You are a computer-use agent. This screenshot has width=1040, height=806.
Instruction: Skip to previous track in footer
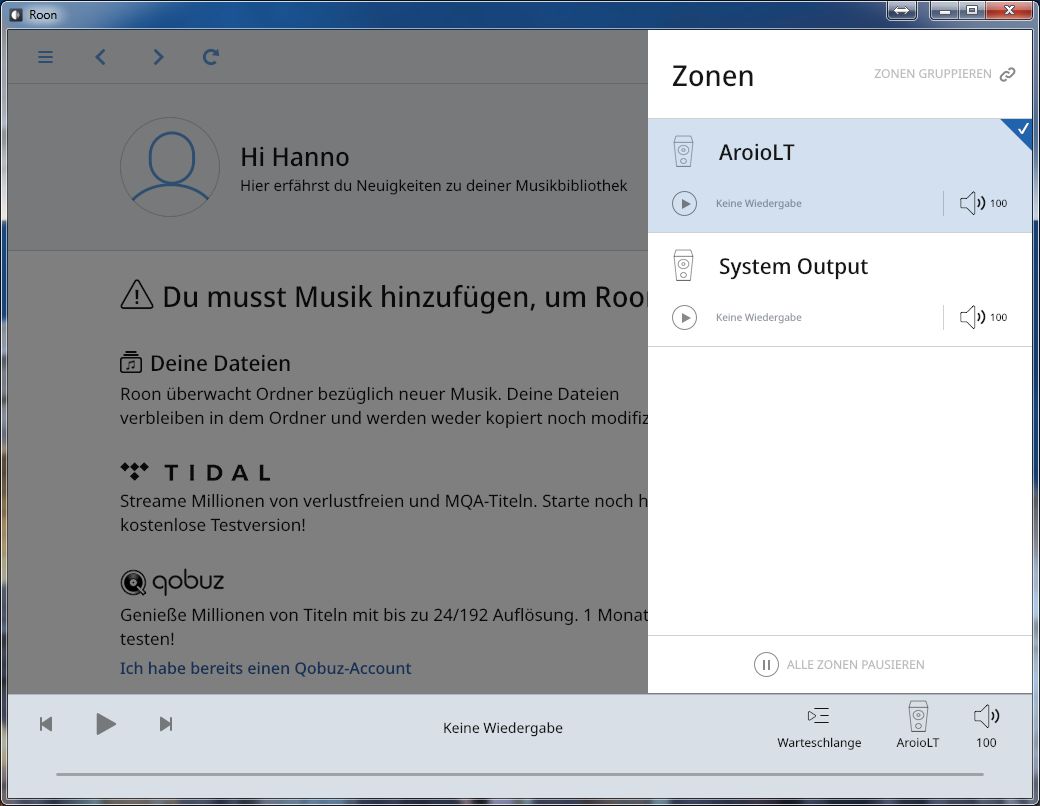coord(46,724)
